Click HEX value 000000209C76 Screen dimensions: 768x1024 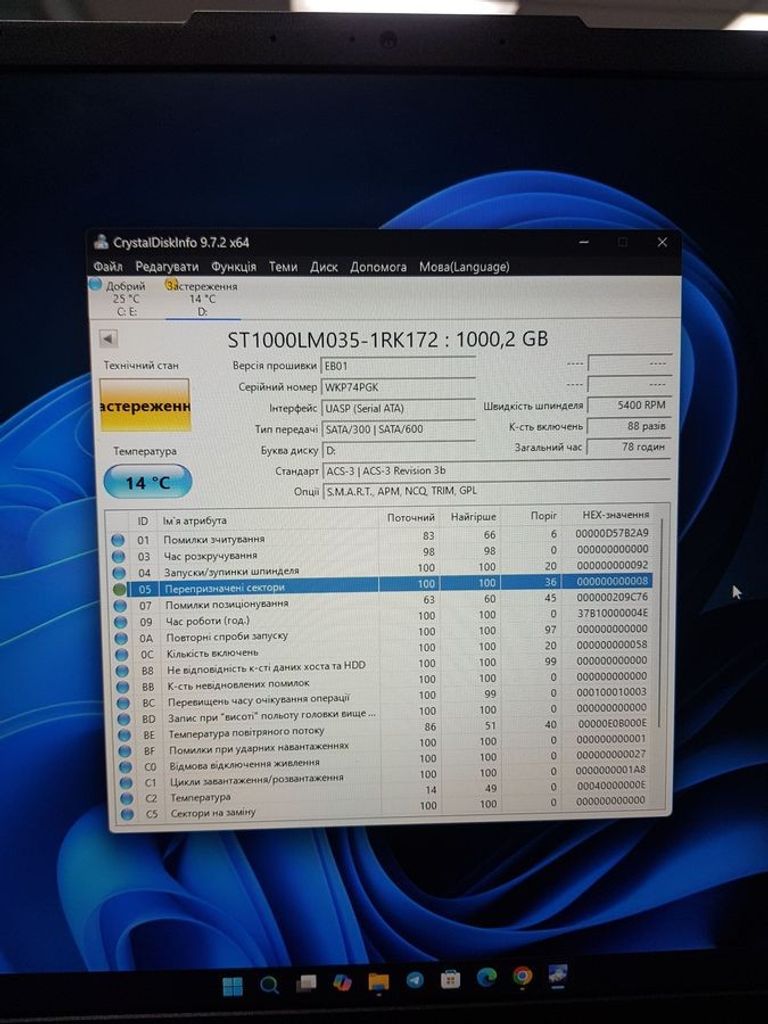tap(613, 597)
